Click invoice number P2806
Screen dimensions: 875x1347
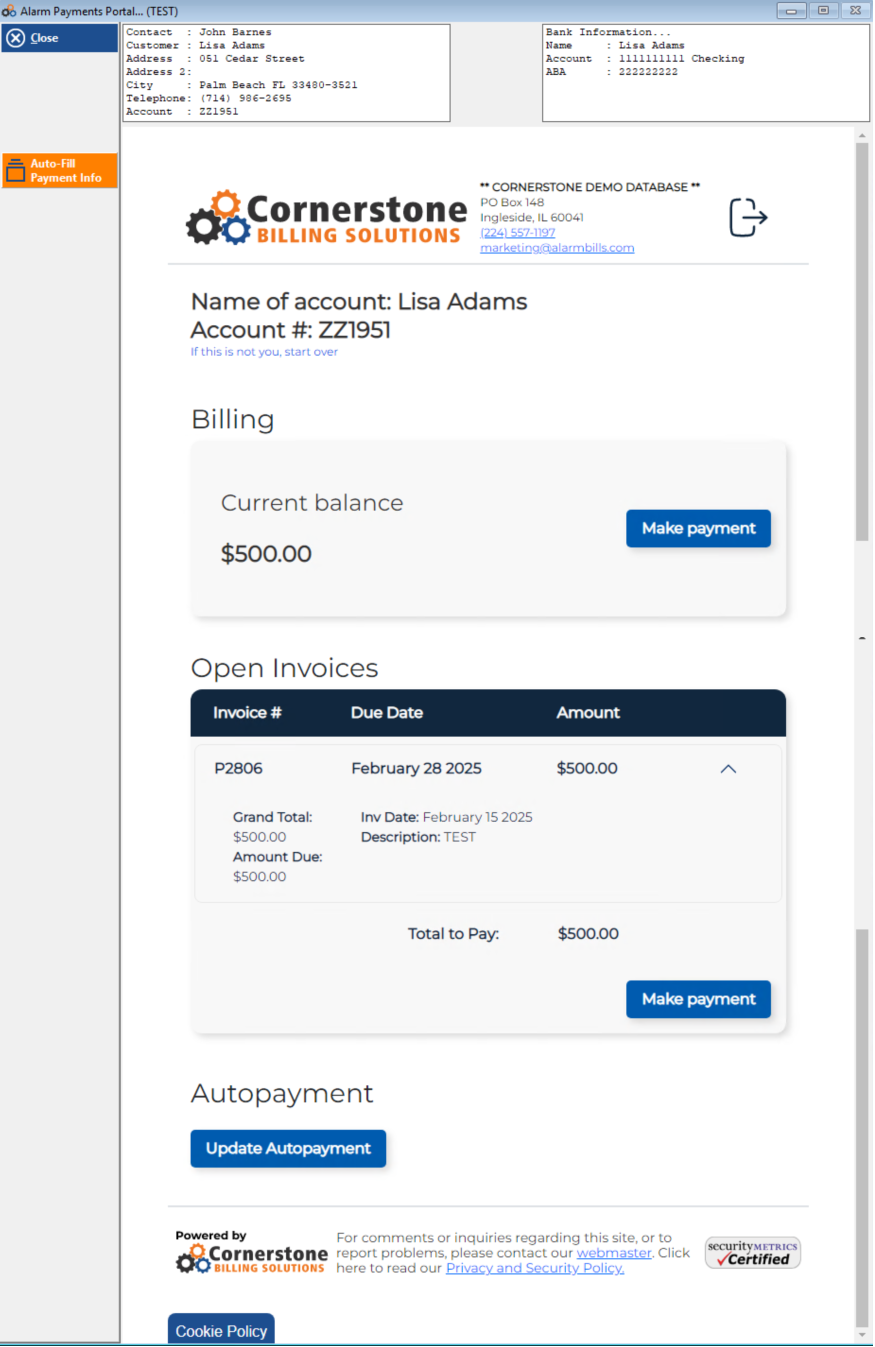[x=239, y=769]
